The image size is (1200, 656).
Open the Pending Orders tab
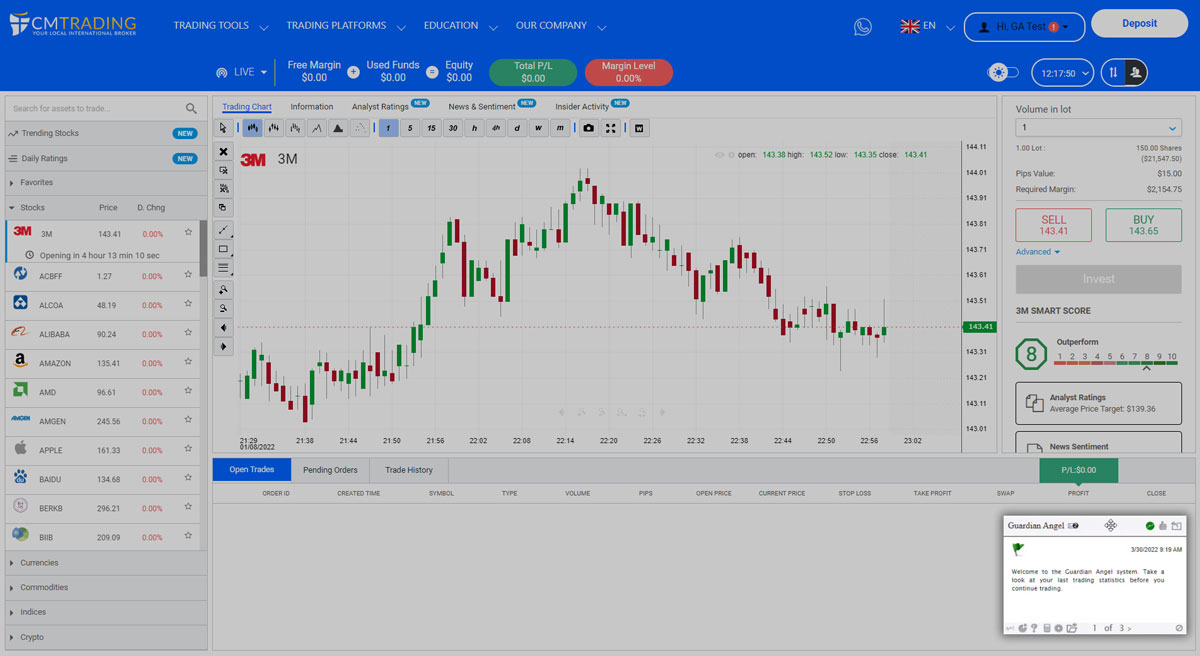(330, 470)
